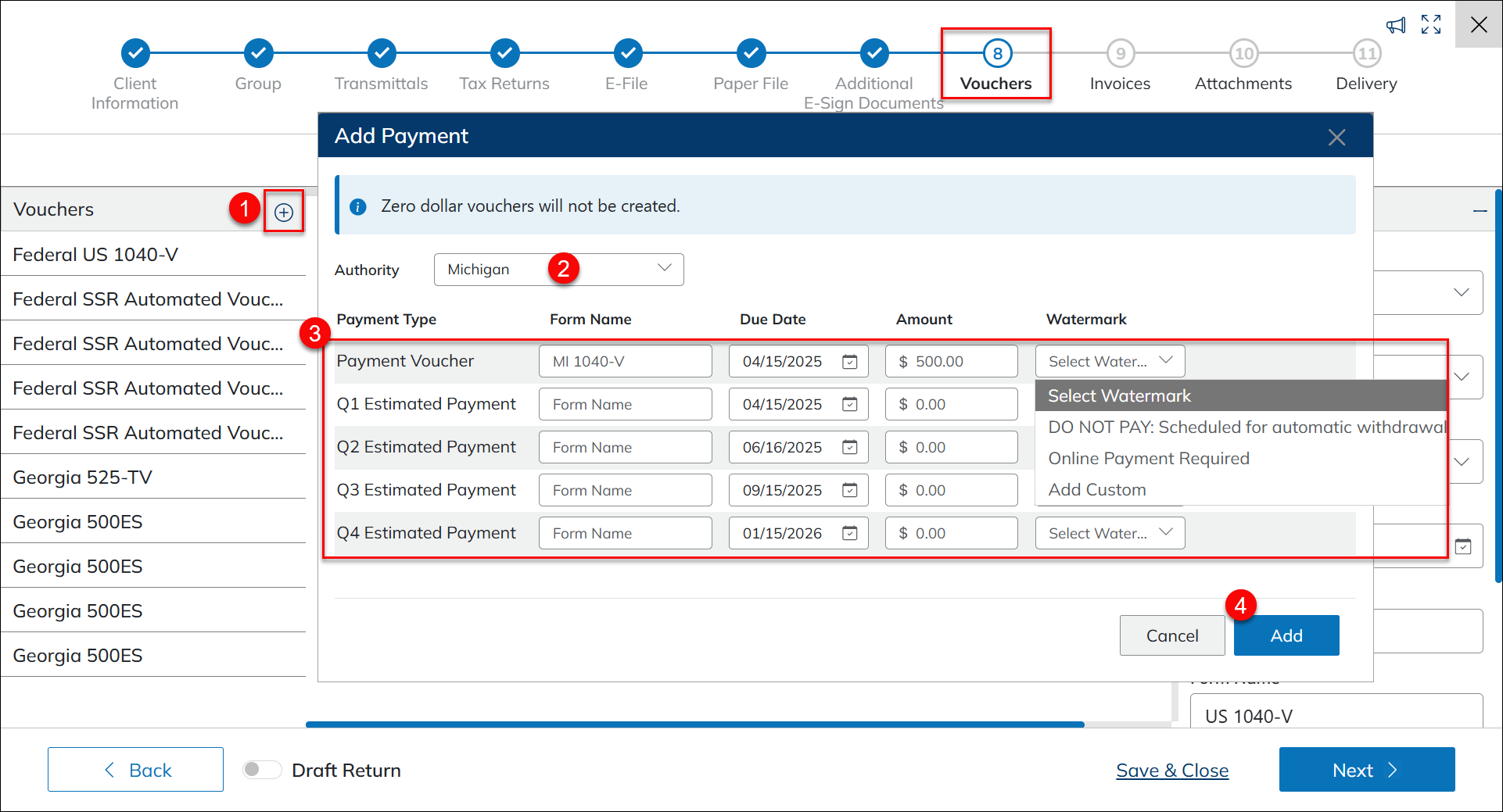Open calendar picker for Q3 Estimated Payment
Viewport: 1503px width, 812px height.
point(849,491)
